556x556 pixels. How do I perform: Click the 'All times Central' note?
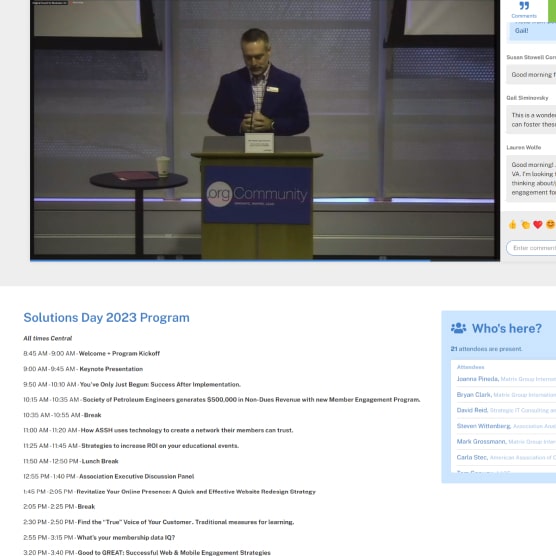[x=48, y=338]
